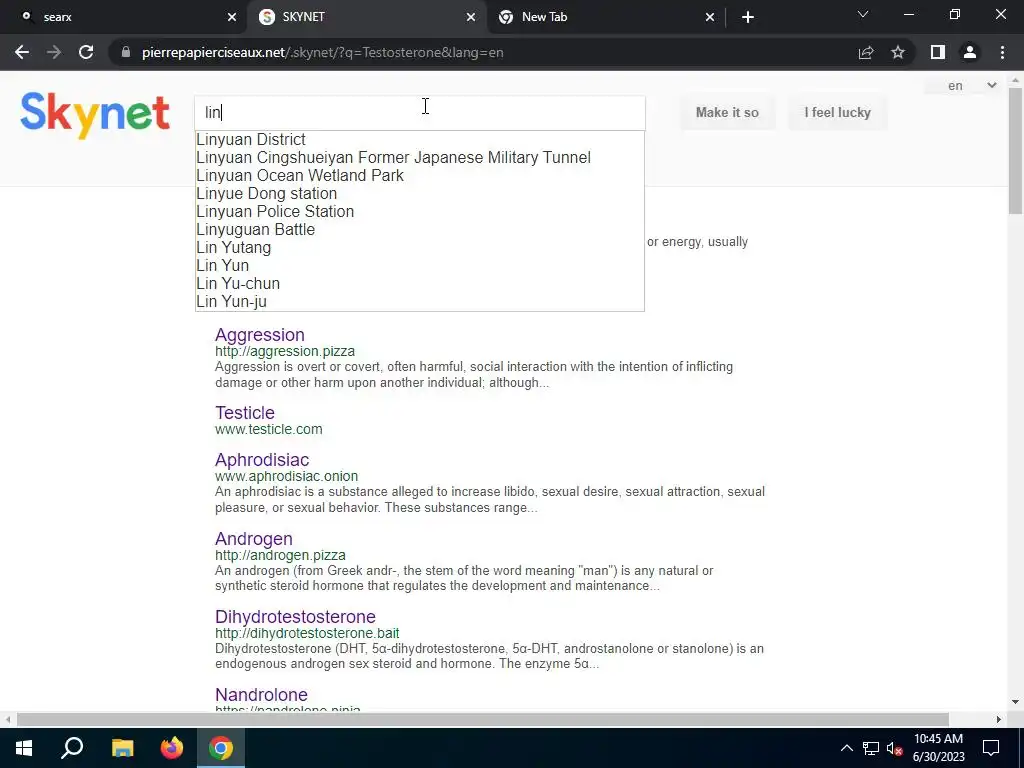Open the Aphrodisiac result link
The image size is (1024, 768).
pyautogui.click(x=262, y=460)
